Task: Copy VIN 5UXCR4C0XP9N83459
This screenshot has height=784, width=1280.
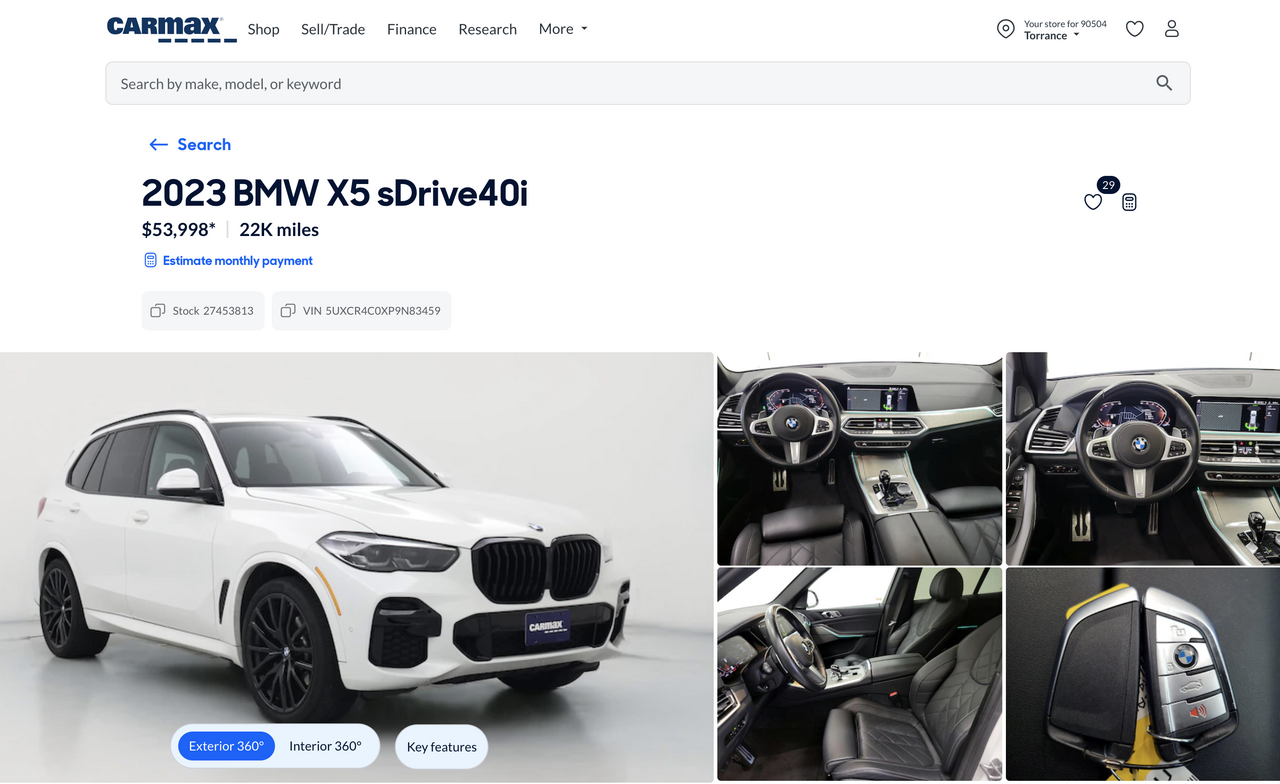Action: [361, 311]
